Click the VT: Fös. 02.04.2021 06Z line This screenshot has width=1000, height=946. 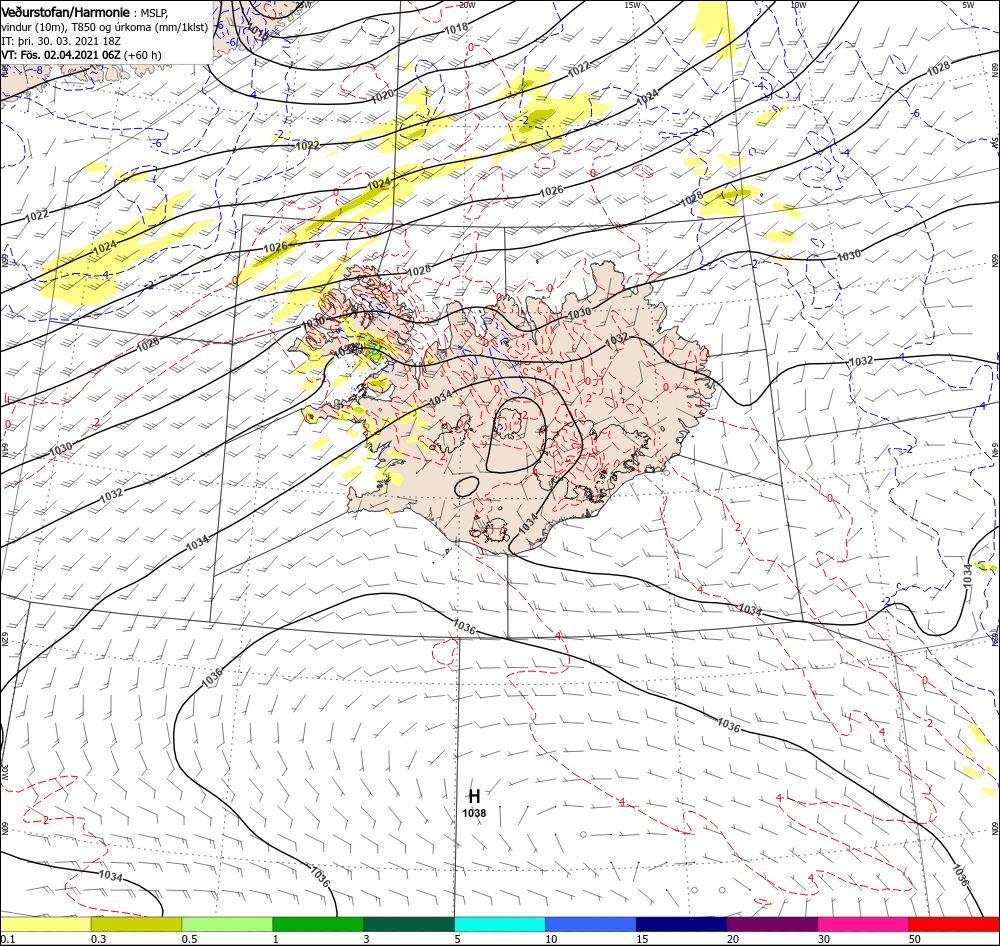81,55
